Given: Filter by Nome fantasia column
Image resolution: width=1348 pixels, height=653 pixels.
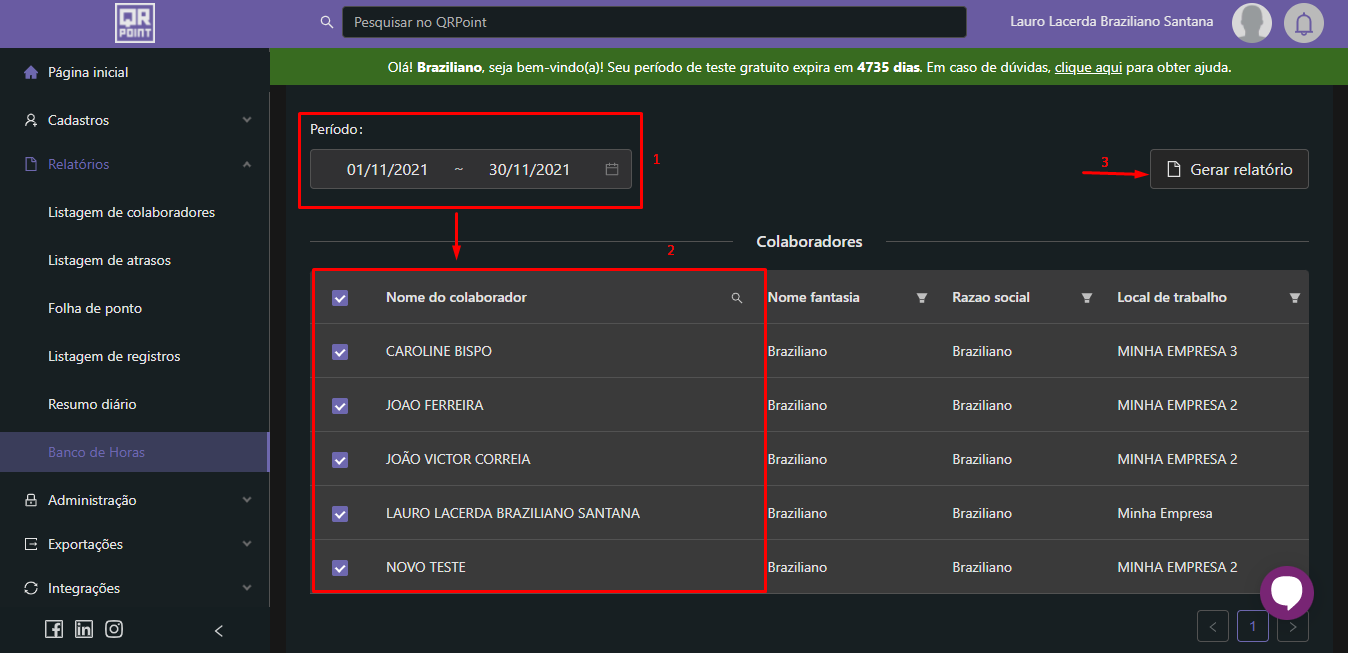Looking at the screenshot, I should [x=922, y=298].
